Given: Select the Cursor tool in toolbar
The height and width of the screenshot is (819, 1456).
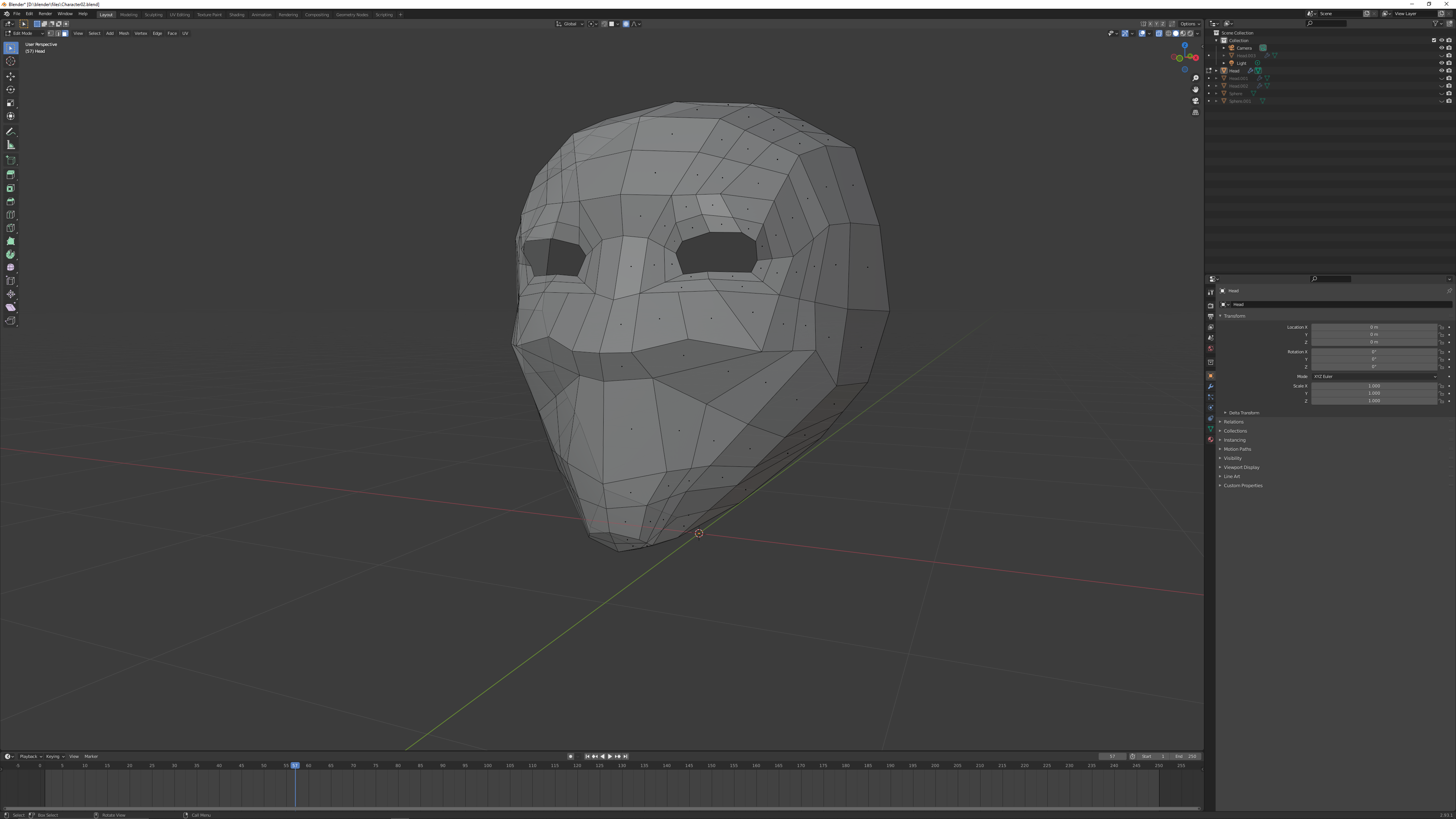Looking at the screenshot, I should tap(11, 61).
